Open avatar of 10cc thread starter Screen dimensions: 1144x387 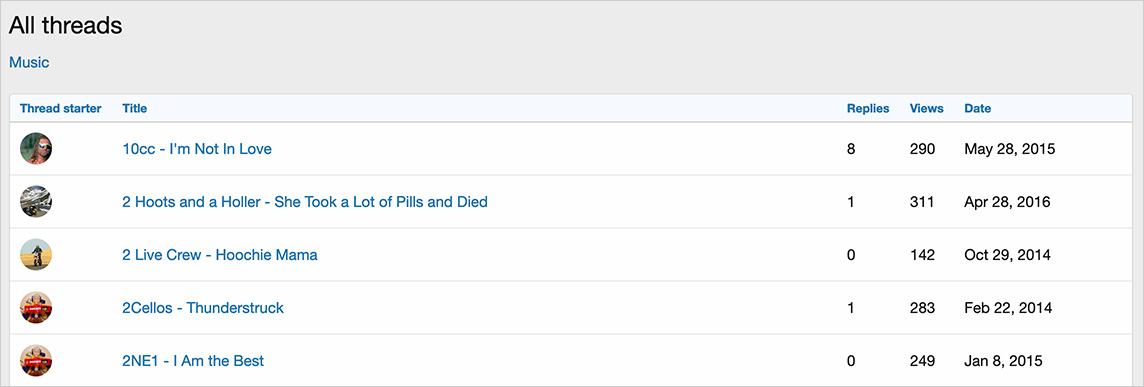[x=36, y=149]
